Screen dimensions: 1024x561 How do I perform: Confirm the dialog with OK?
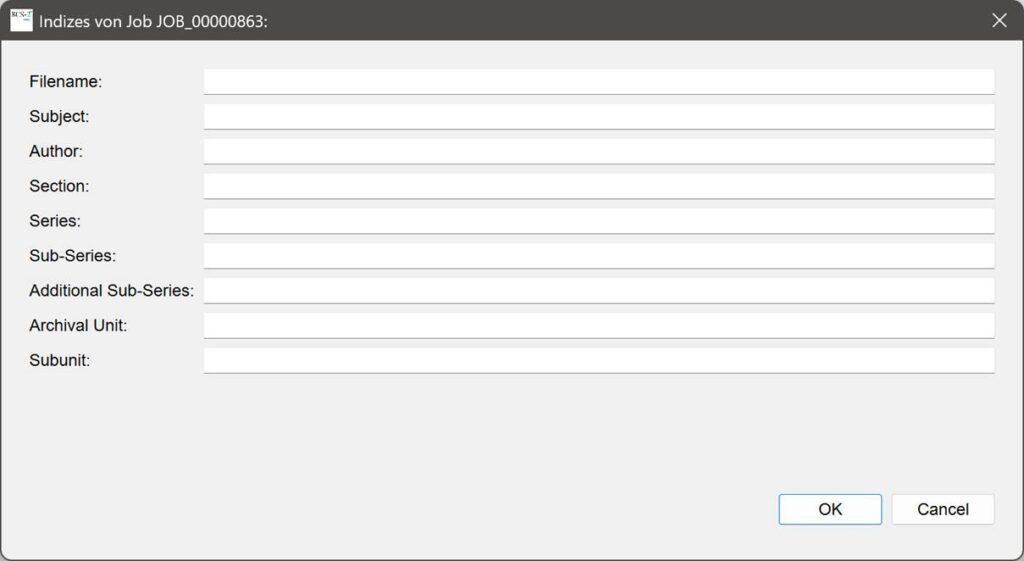click(x=830, y=509)
